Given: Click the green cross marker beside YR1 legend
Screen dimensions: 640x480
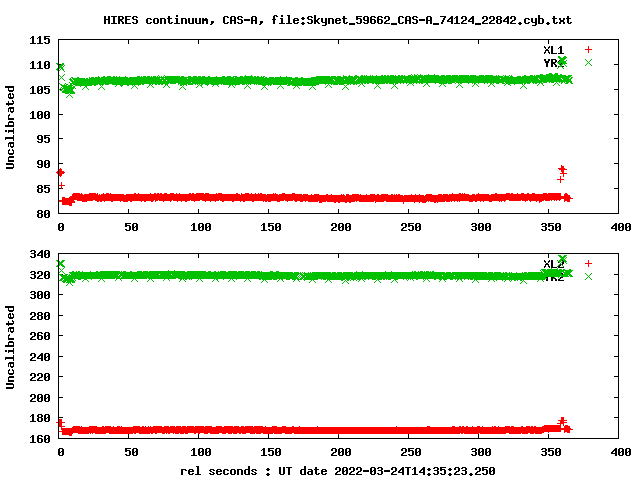Looking at the screenshot, I should [x=588, y=63].
